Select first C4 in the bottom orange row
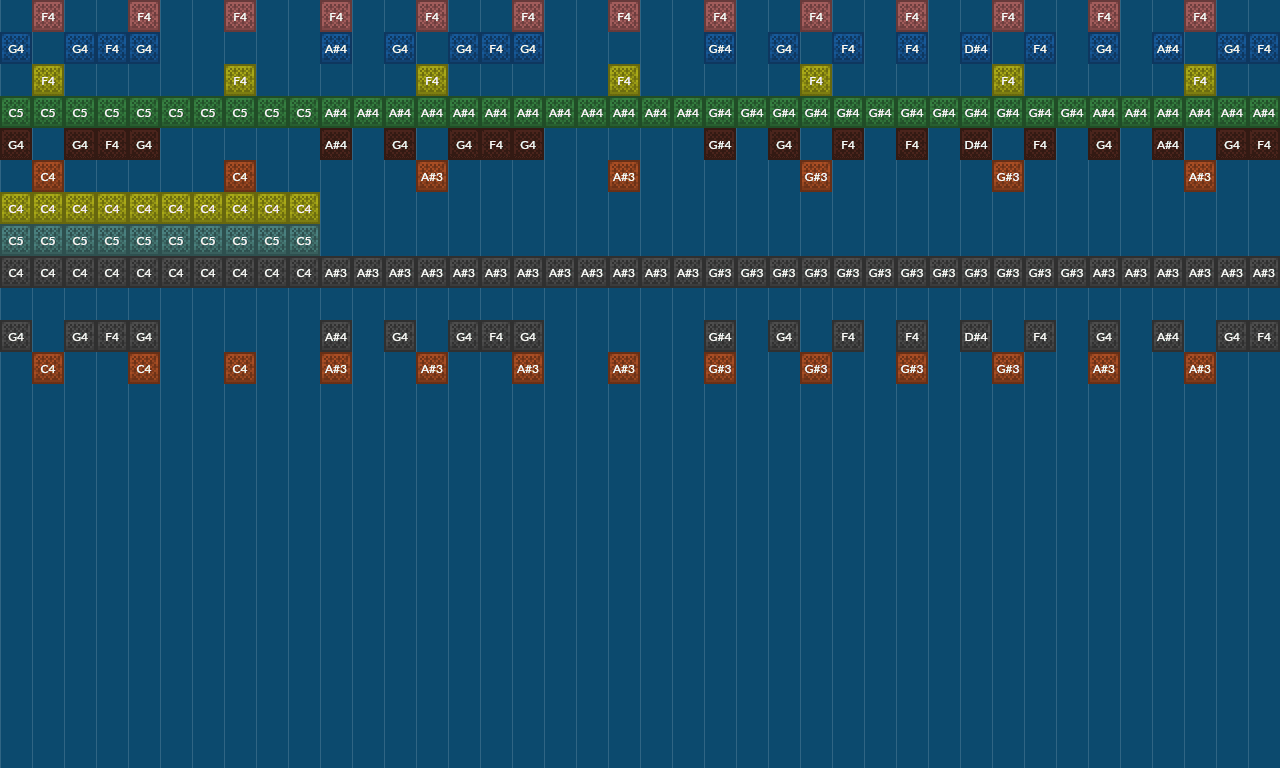The height and width of the screenshot is (768, 1280). pyautogui.click(x=48, y=368)
